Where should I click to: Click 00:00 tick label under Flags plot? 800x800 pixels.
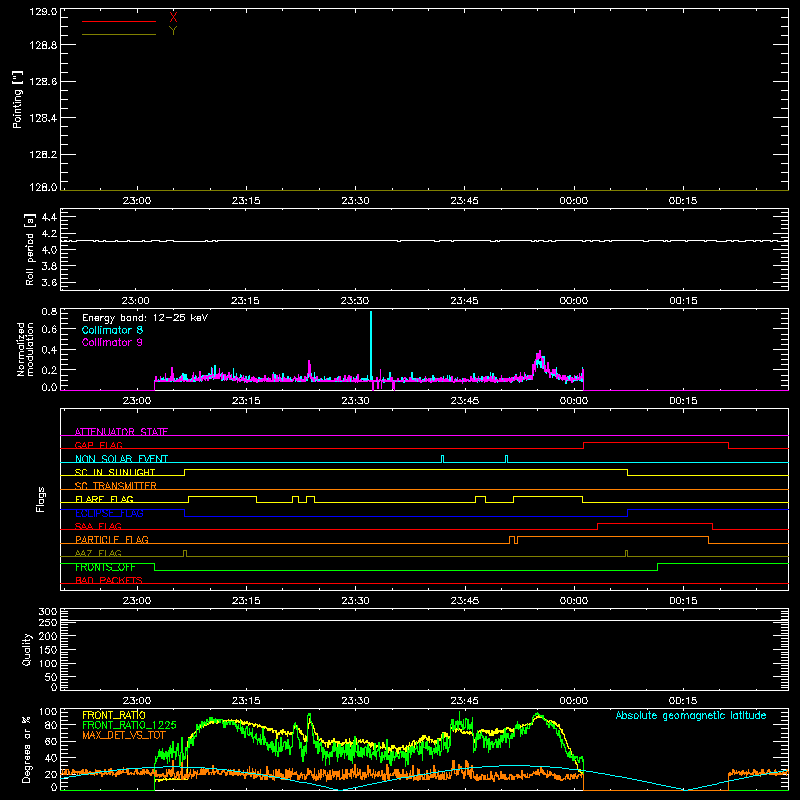573,601
